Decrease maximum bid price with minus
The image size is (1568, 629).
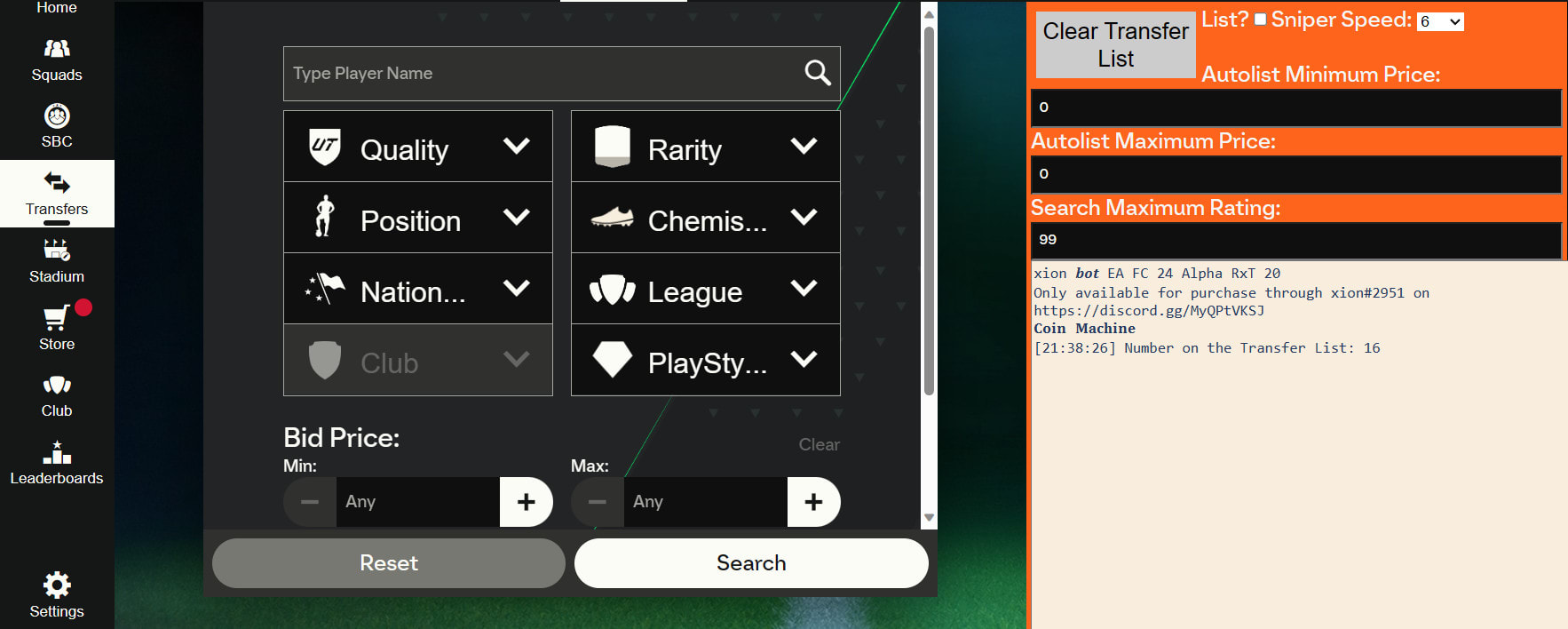[598, 502]
